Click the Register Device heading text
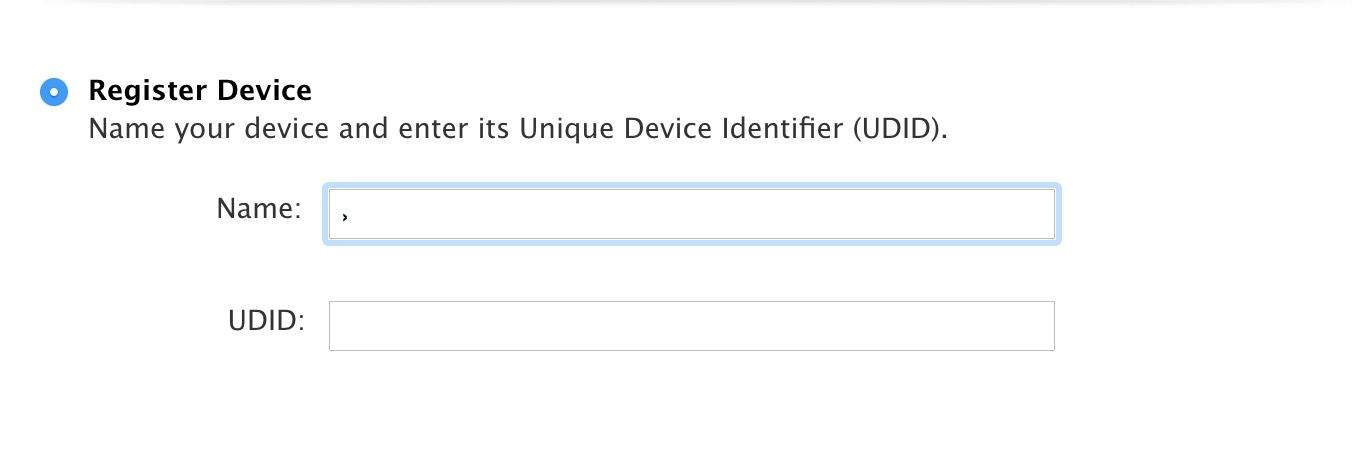Viewport: 1368px width, 452px height. [200, 91]
